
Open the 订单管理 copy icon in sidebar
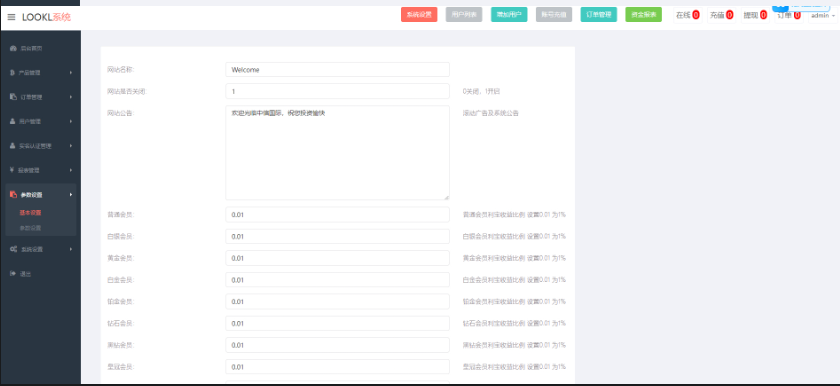[x=13, y=97]
